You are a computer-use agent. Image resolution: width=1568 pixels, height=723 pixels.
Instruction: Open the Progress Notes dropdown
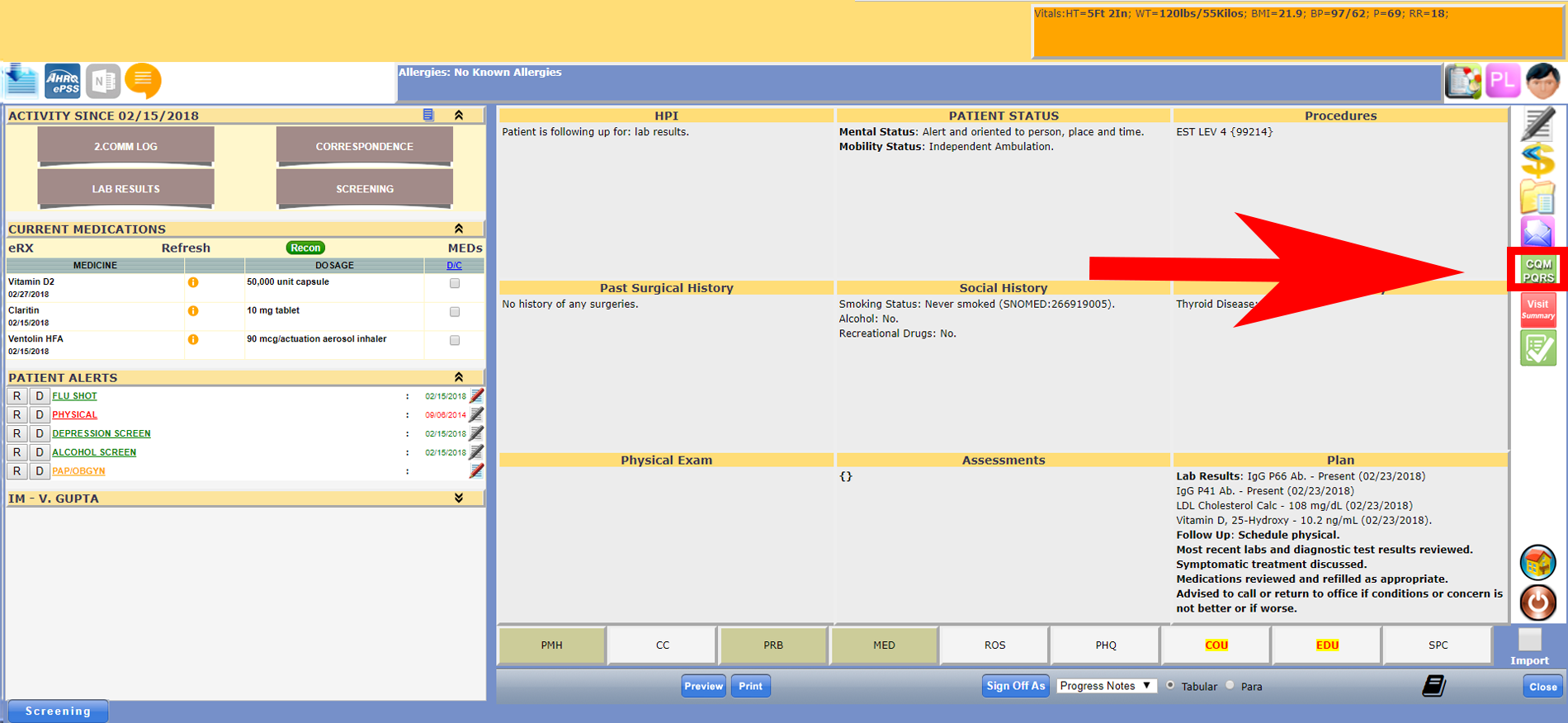click(x=1105, y=686)
